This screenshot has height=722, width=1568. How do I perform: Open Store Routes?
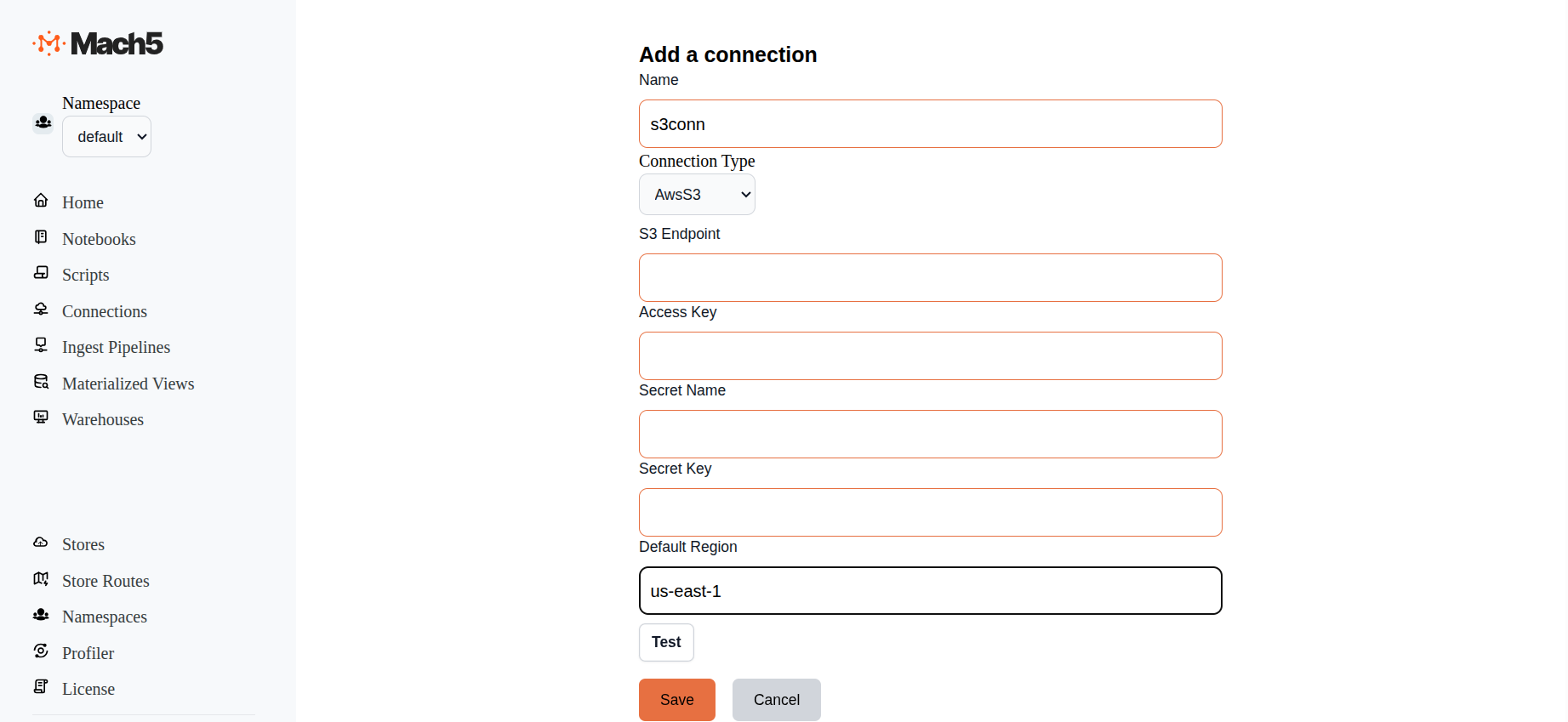[x=105, y=581]
